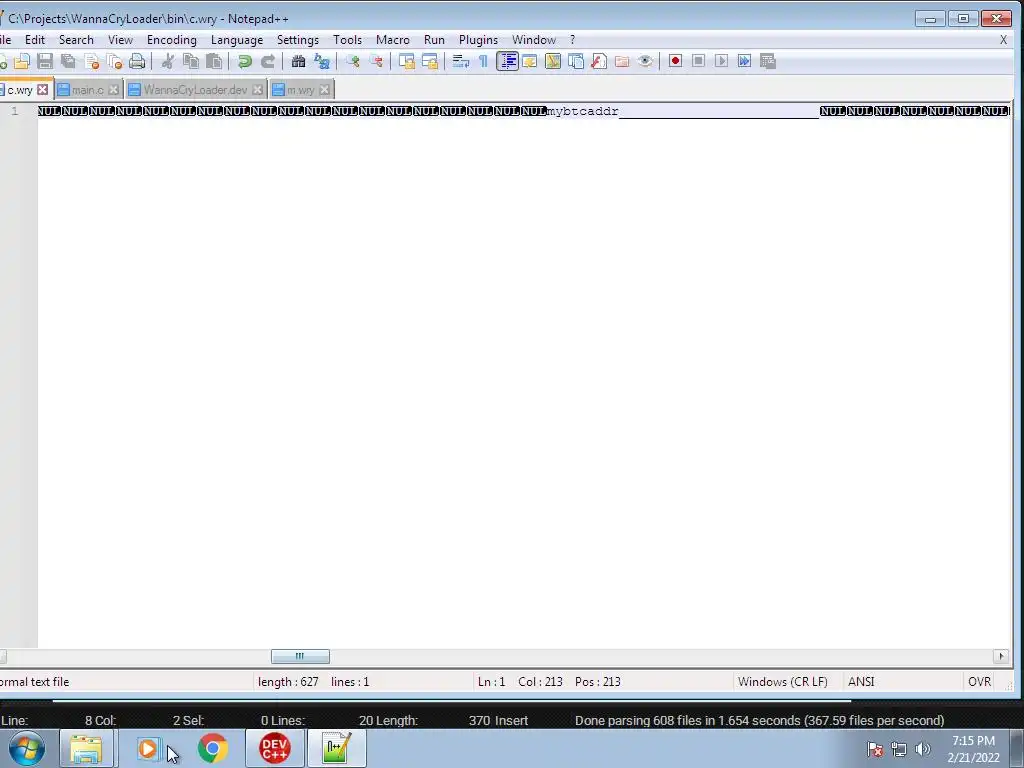1024x768 pixels.
Task: Open the User Defined Language dialog icon
Action: pos(530,61)
